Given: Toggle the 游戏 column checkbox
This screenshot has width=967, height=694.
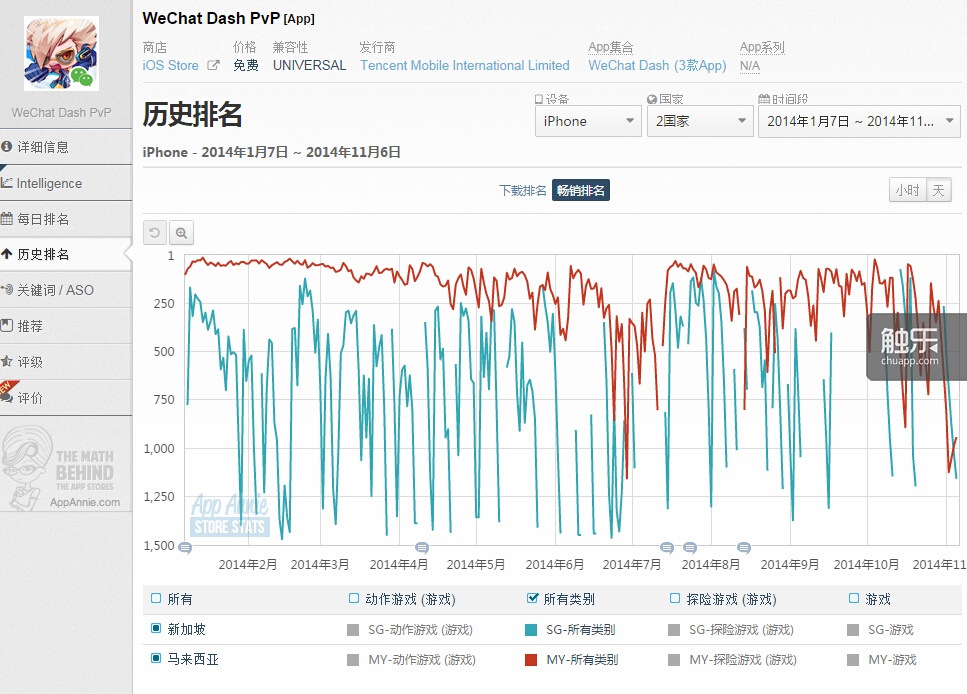Looking at the screenshot, I should (x=854, y=598).
